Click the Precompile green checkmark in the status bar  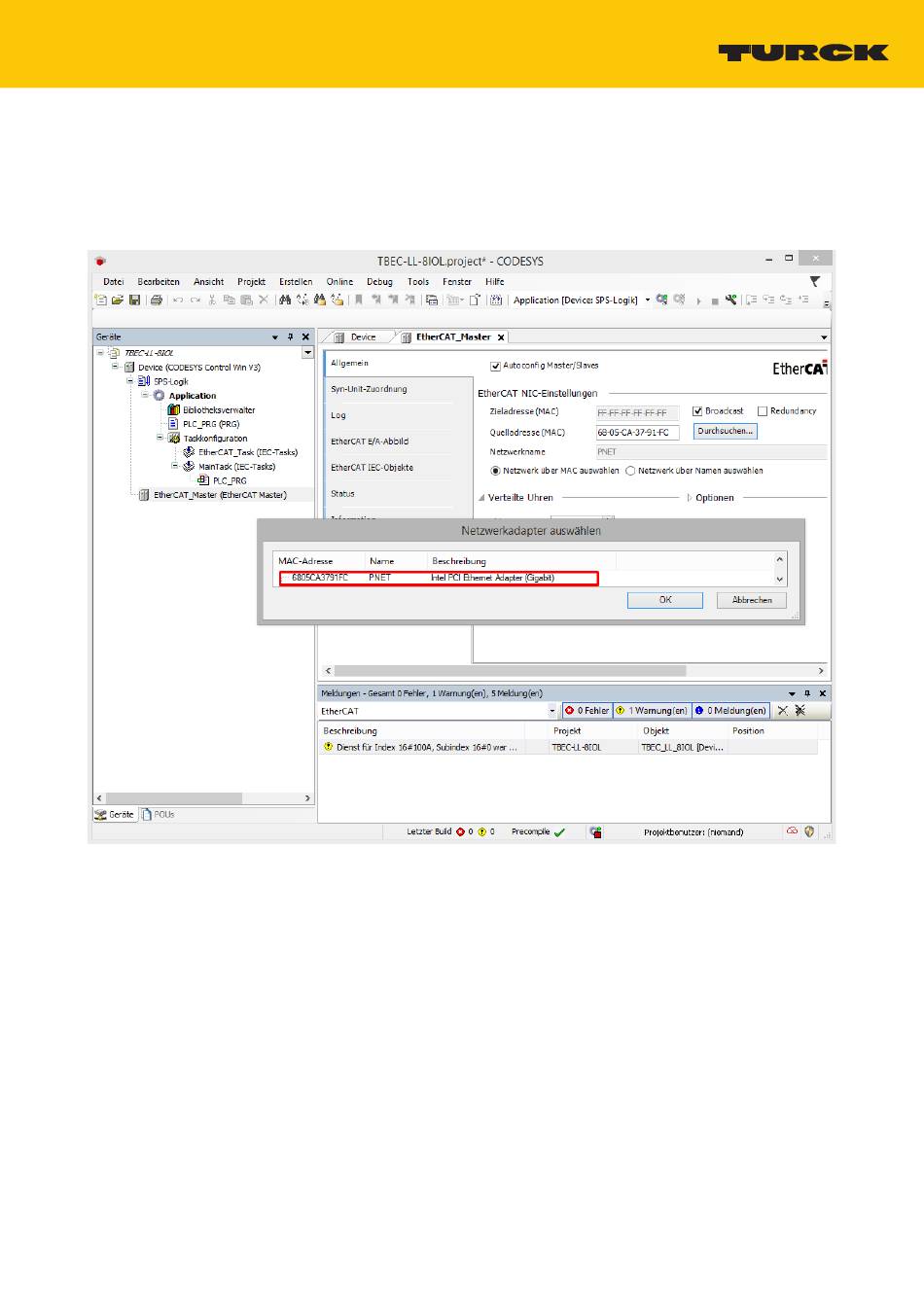pos(559,832)
